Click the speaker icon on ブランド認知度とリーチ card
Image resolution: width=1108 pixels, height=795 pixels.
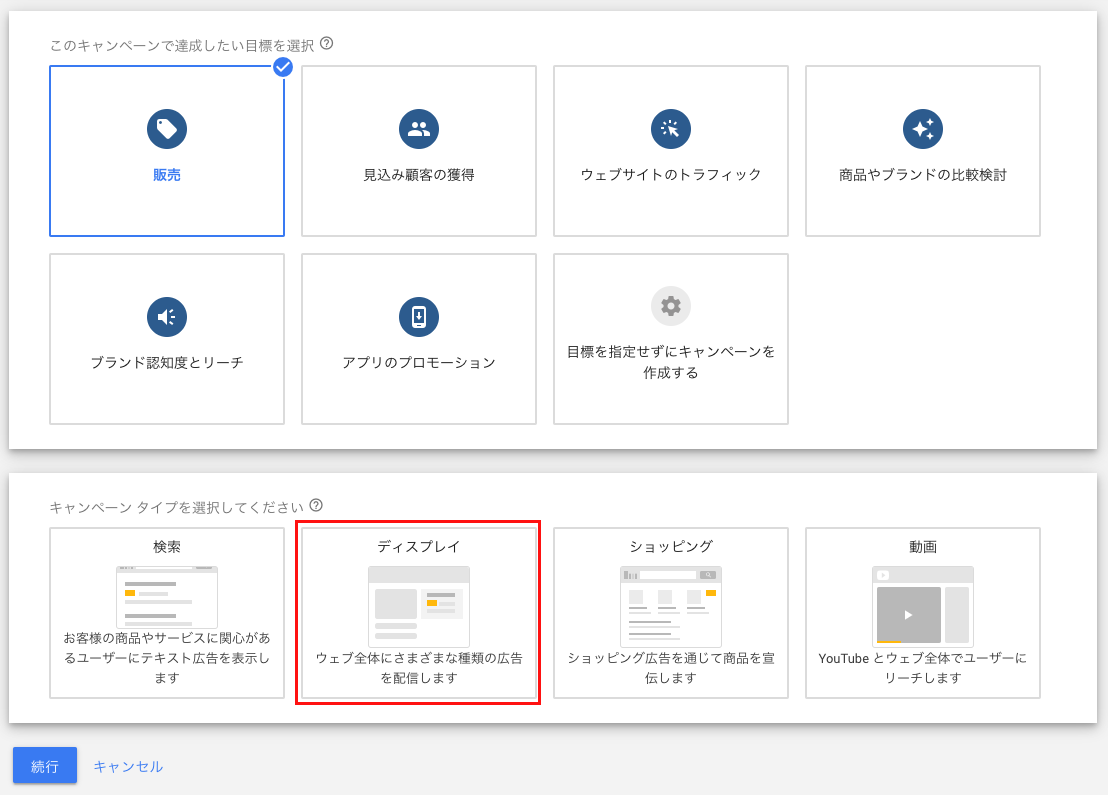[166, 316]
